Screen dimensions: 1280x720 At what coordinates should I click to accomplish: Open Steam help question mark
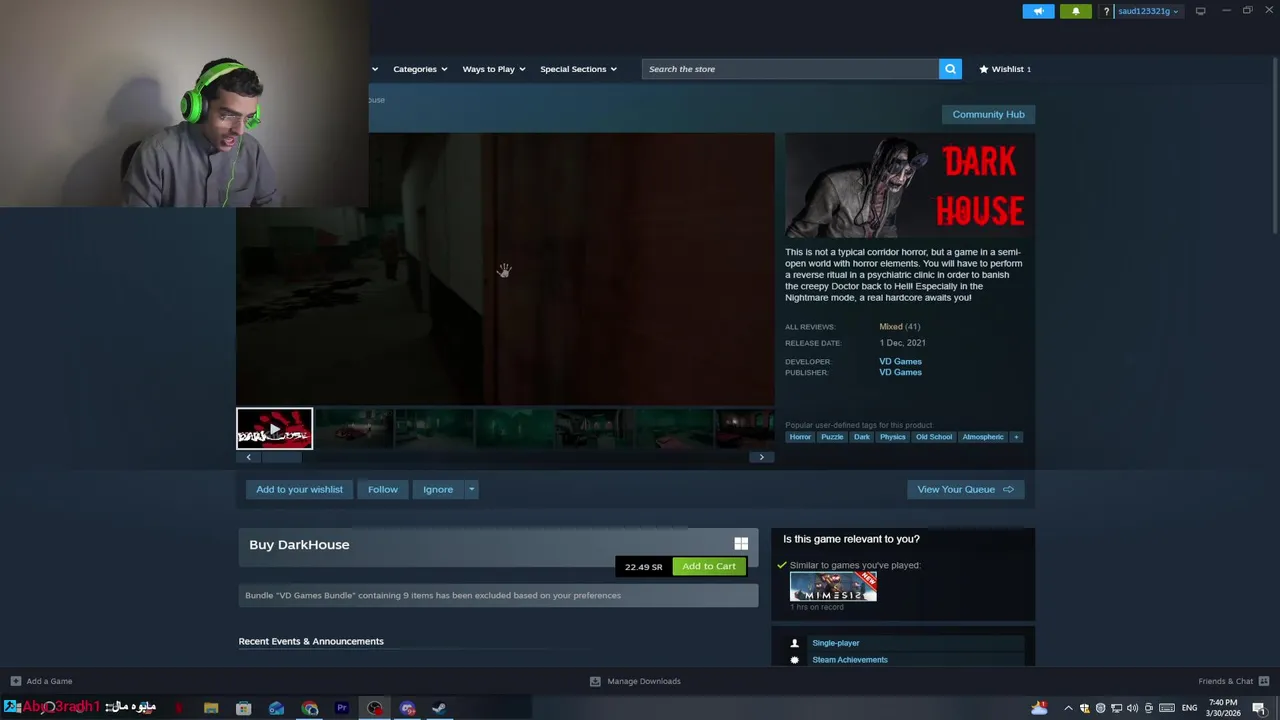click(x=1106, y=11)
